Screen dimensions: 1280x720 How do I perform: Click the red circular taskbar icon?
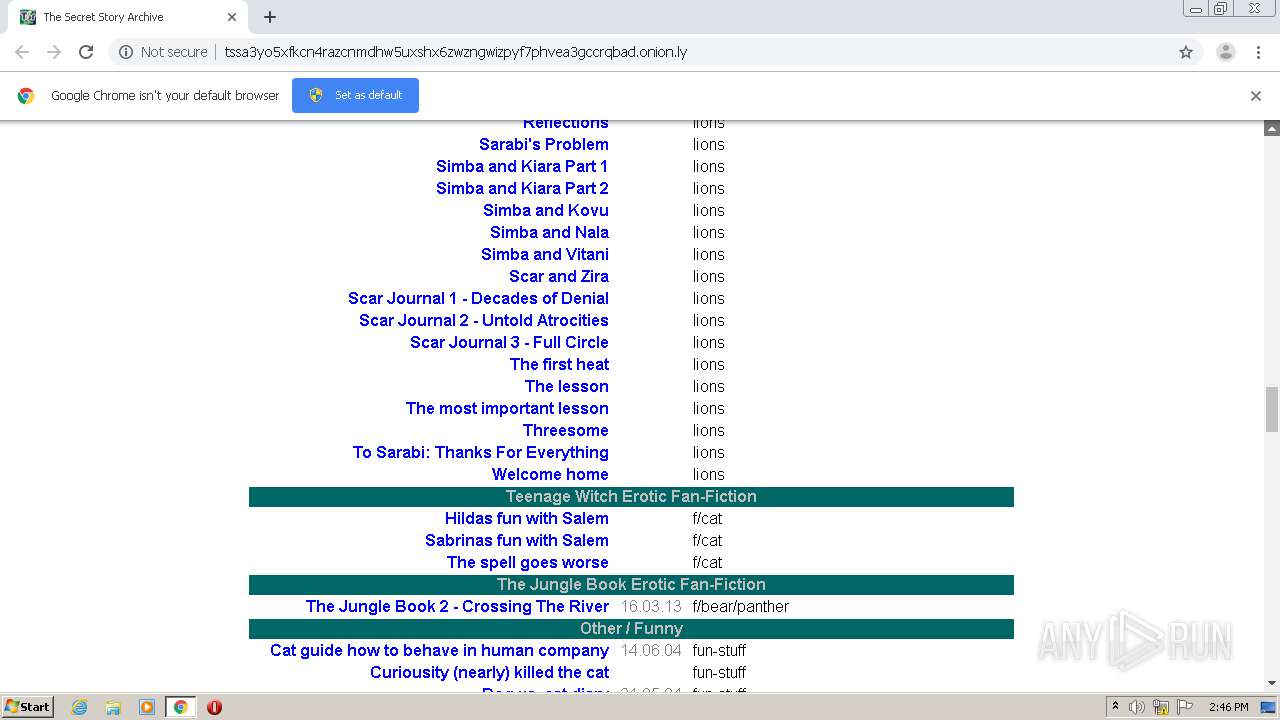coord(214,707)
